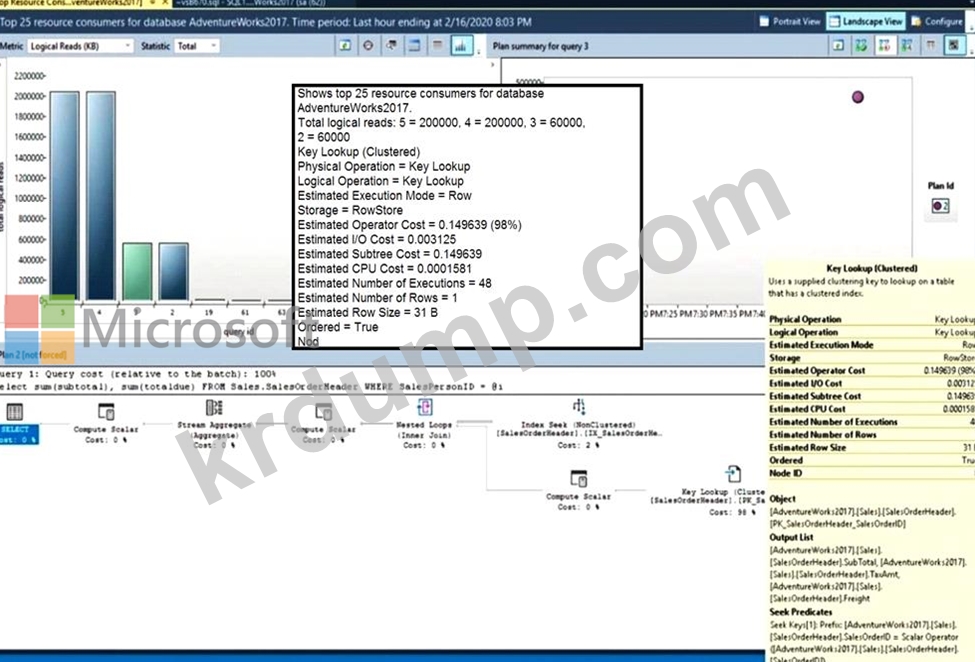975x662 pixels.
Task: Click the SELECT operator node in plan
Action: pos(16,411)
